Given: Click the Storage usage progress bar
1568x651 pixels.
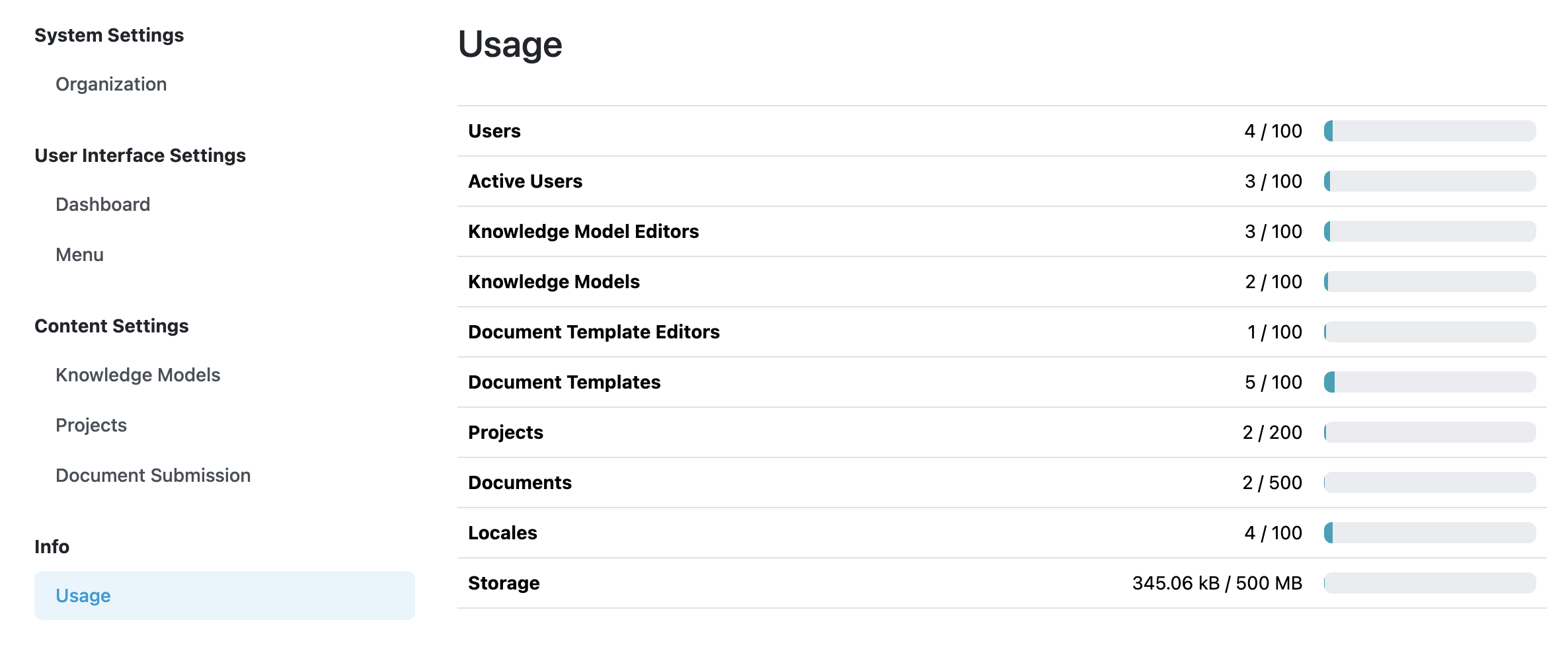Looking at the screenshot, I should tap(1430, 583).
